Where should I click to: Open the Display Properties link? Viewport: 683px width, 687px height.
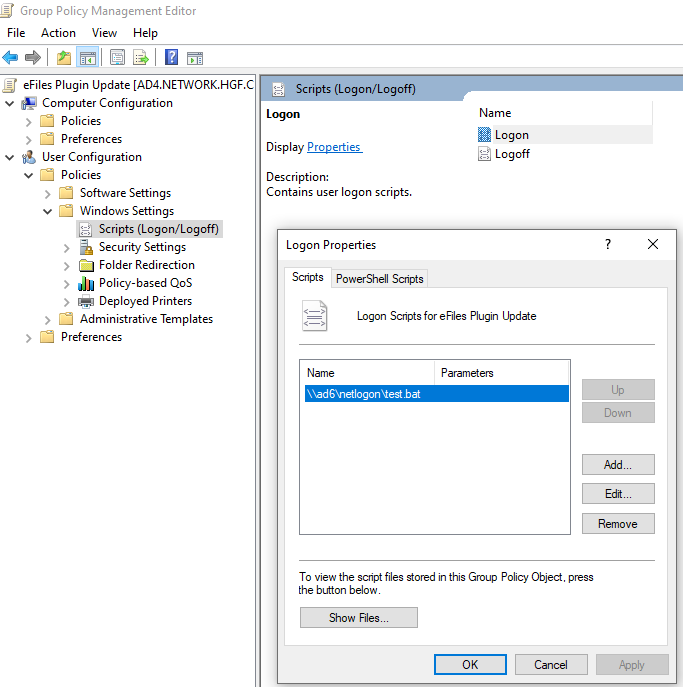(334, 147)
